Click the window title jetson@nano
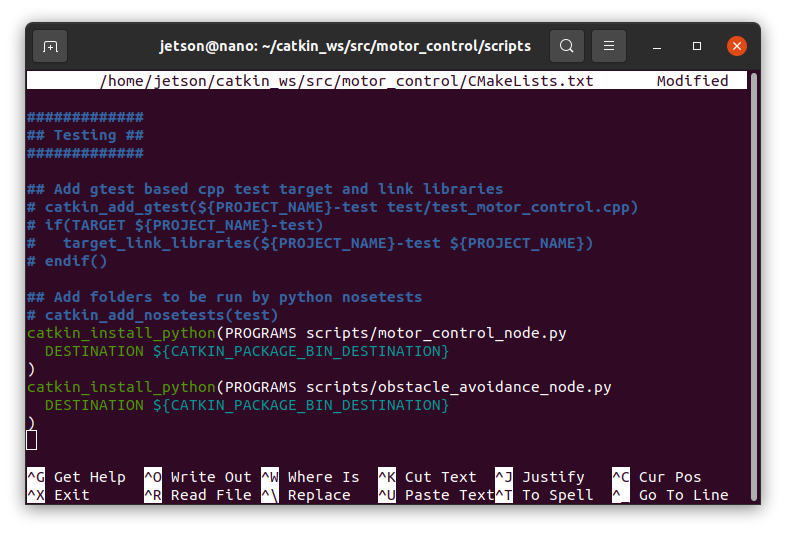The width and height of the screenshot is (786, 533). click(x=345, y=46)
